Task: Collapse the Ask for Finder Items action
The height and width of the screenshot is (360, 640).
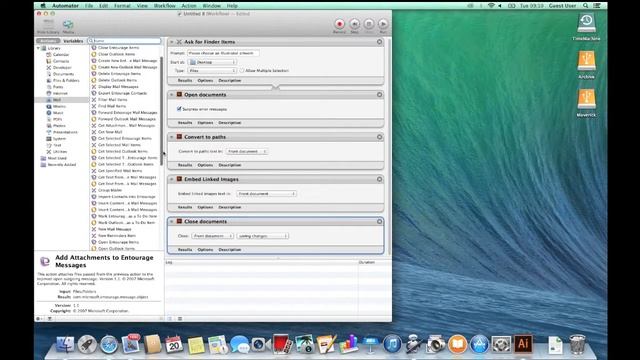Action: [x=171, y=42]
